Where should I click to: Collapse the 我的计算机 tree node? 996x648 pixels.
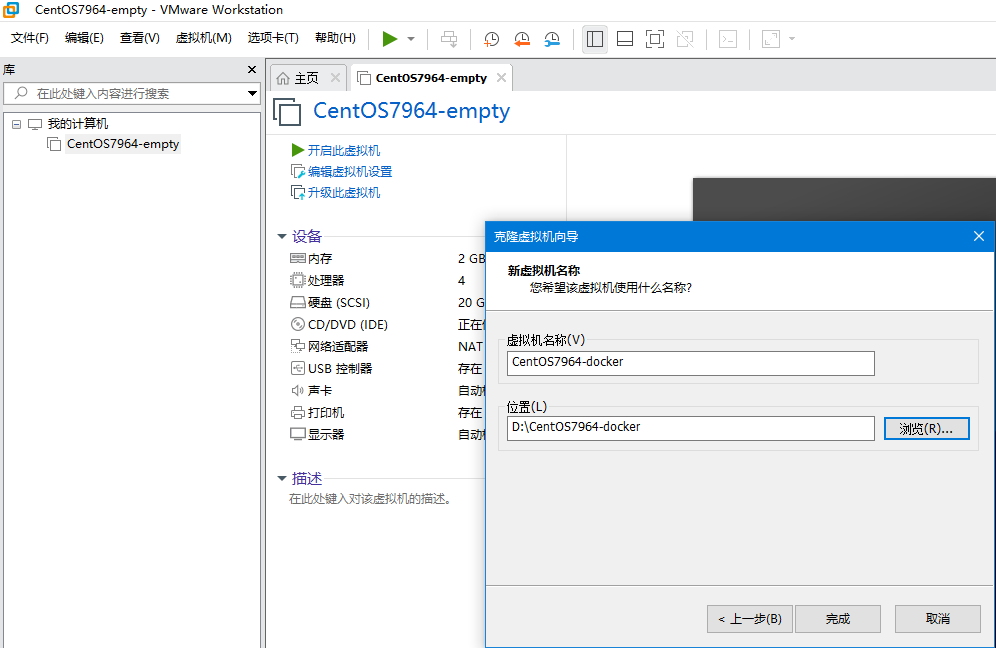point(17,125)
